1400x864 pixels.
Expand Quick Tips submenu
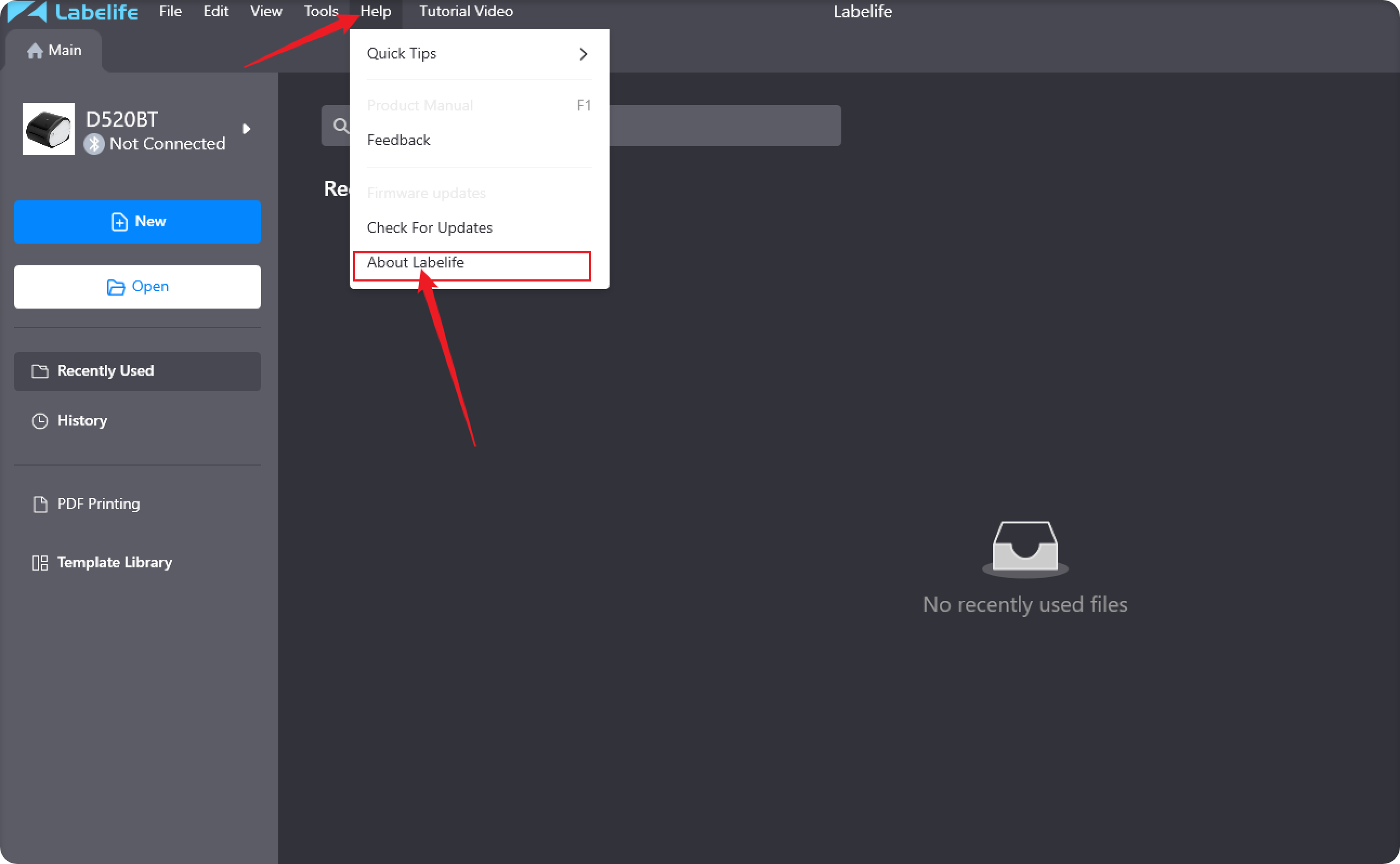point(479,54)
